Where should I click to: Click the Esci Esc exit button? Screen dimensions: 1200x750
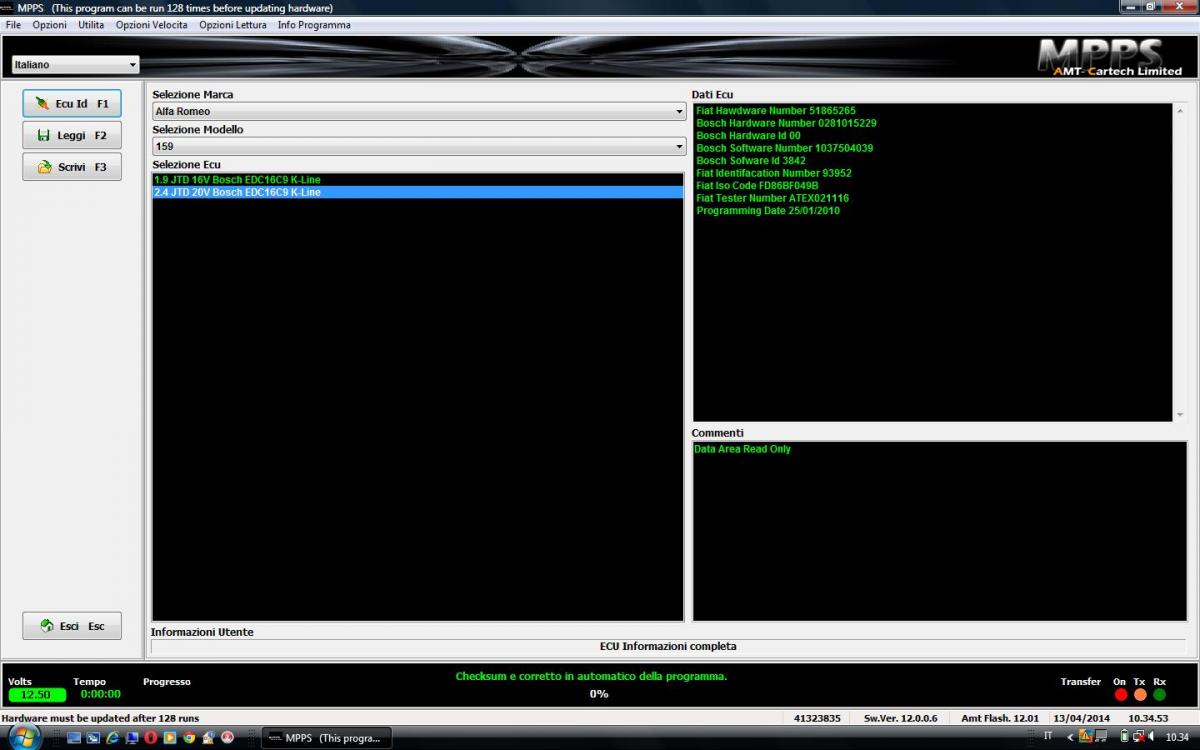[72, 626]
